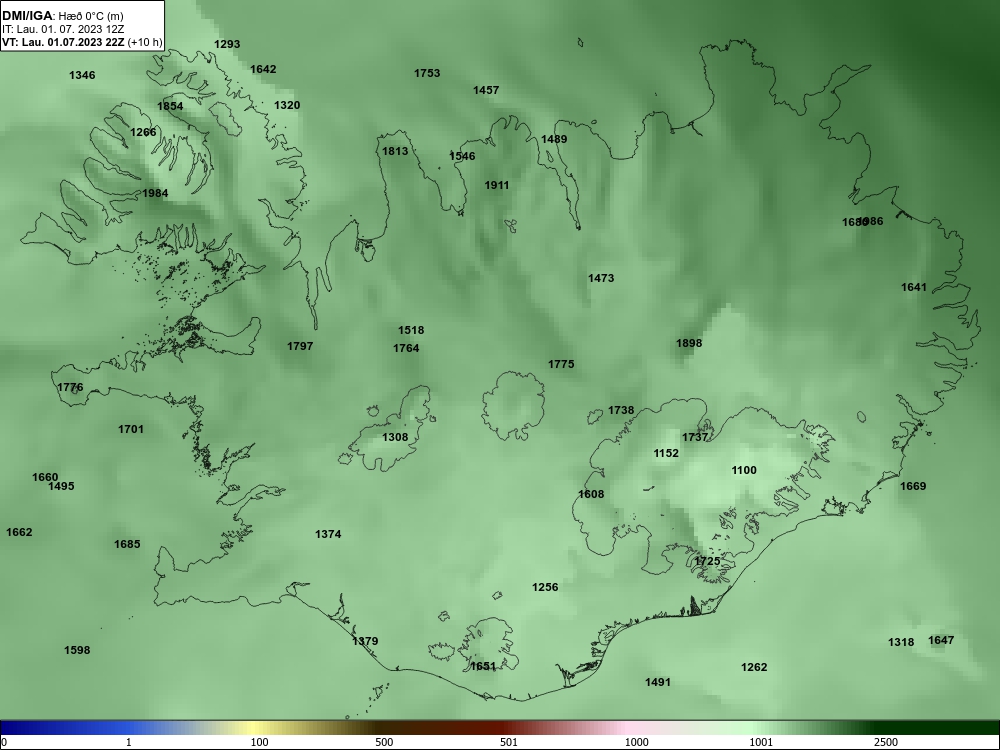Select the 1764 value
Screen dimensions: 1000x750
(406, 348)
